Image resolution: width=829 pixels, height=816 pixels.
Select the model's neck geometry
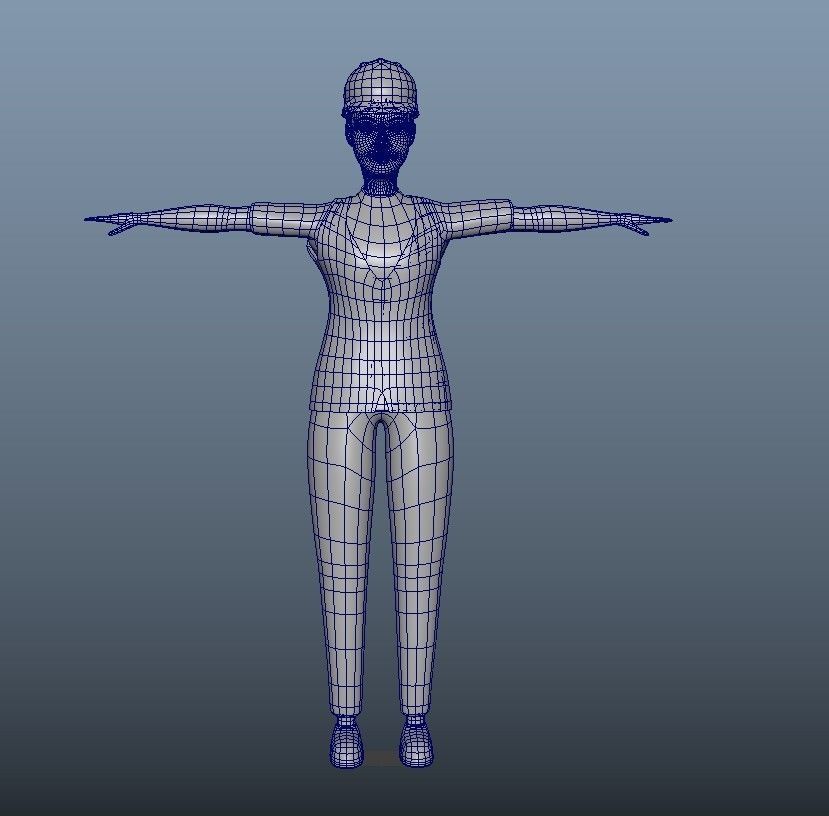point(381,186)
